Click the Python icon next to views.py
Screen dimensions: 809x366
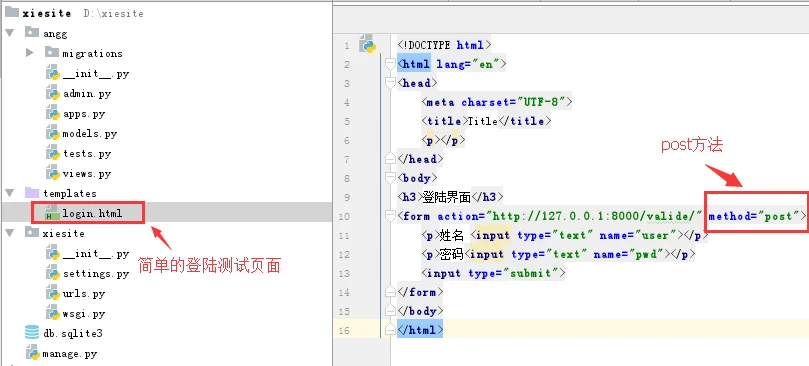(x=53, y=173)
